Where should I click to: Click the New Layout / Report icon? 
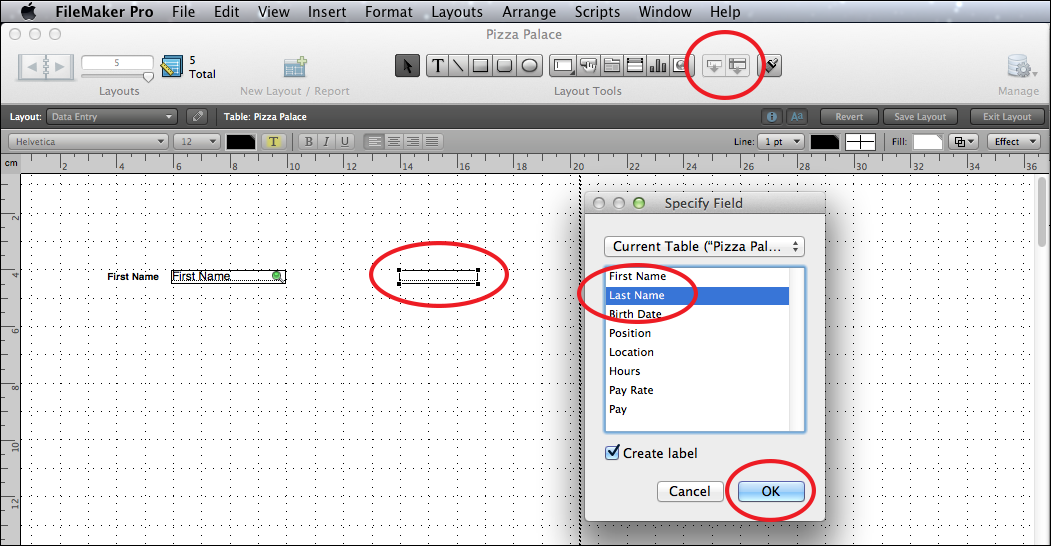click(x=295, y=67)
